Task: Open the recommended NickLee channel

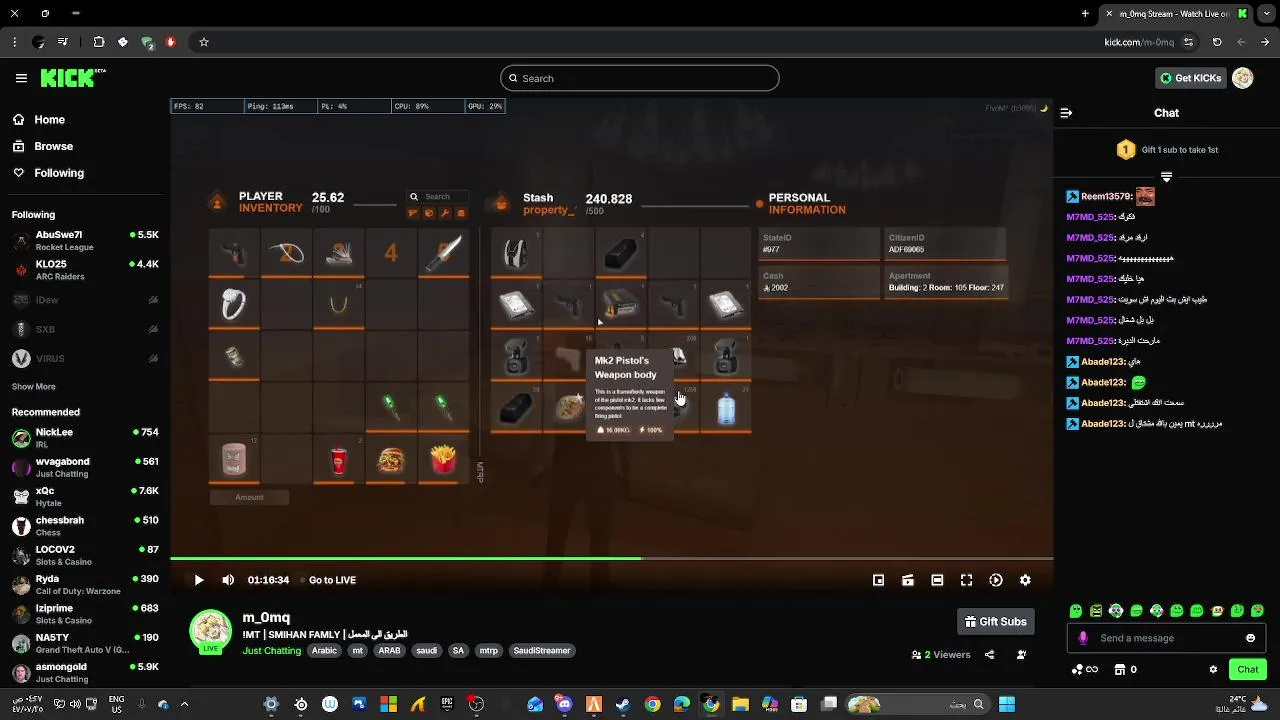Action: tap(85, 438)
